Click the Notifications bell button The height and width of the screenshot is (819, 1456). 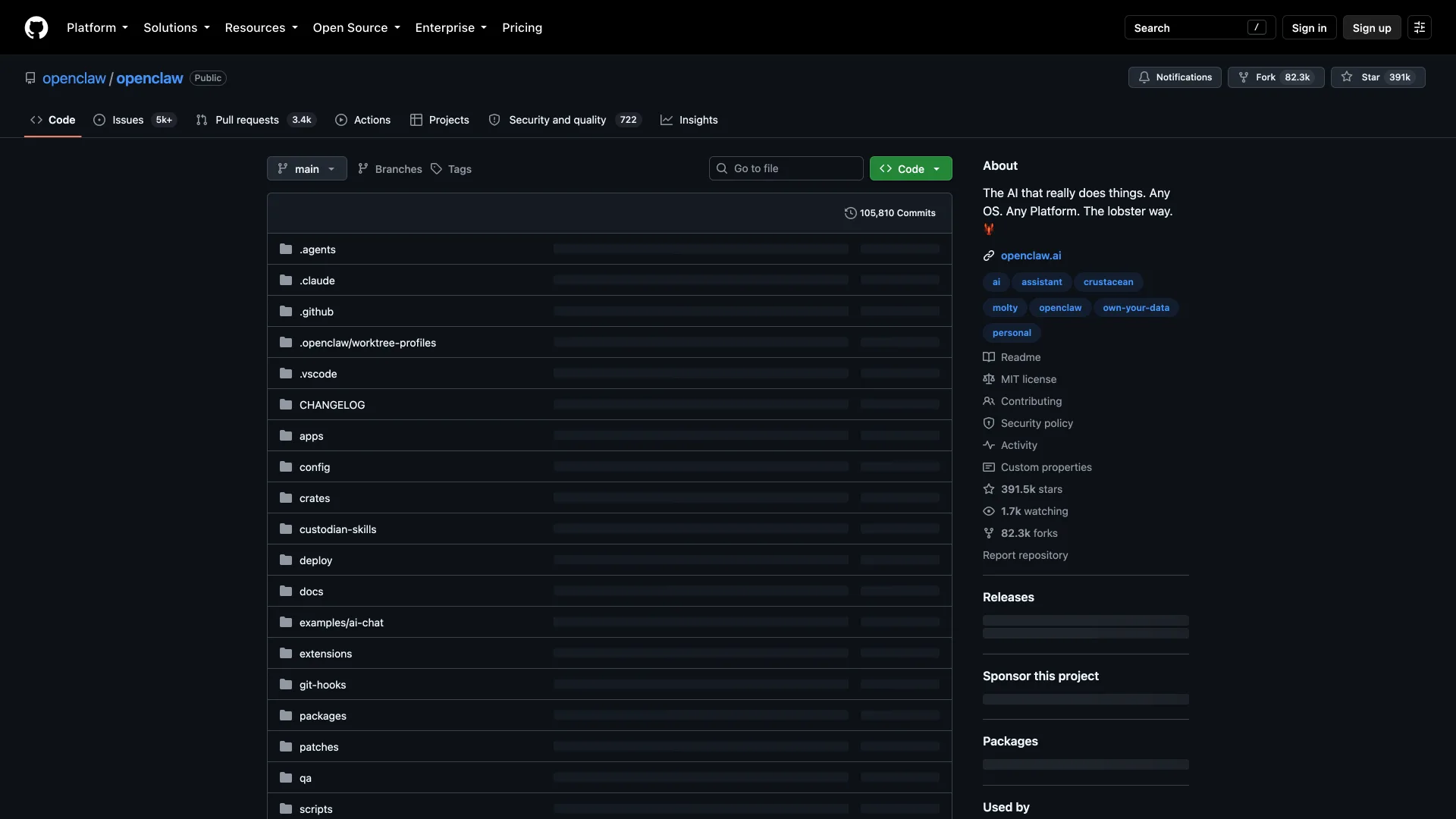pos(1175,77)
